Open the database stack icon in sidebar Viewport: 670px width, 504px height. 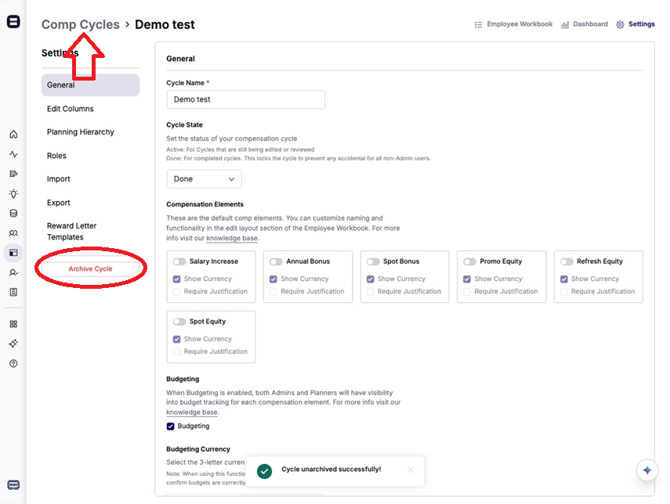click(13, 213)
